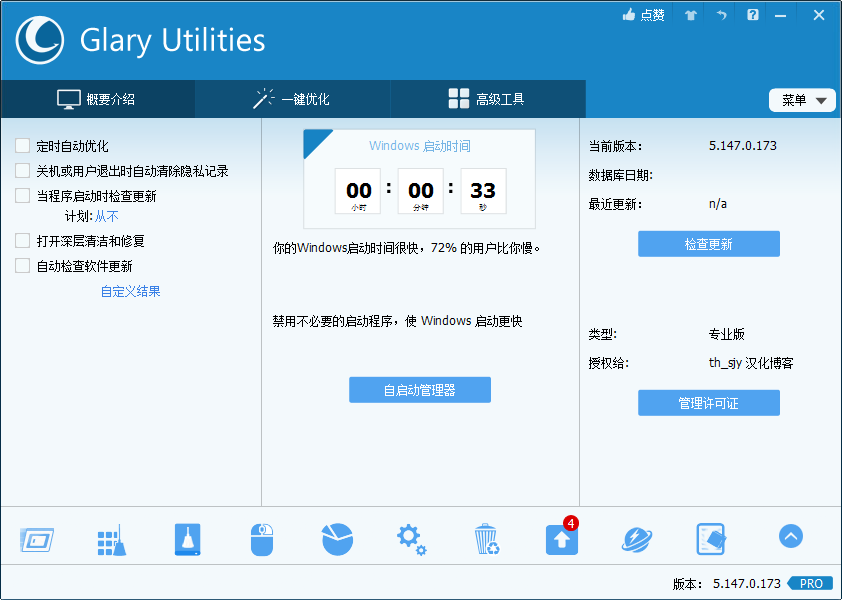Toggle 关机或用户退出时自动清除隐私记录 checkbox
Image resolution: width=842 pixels, height=600 pixels.
pyautogui.click(x=23, y=171)
